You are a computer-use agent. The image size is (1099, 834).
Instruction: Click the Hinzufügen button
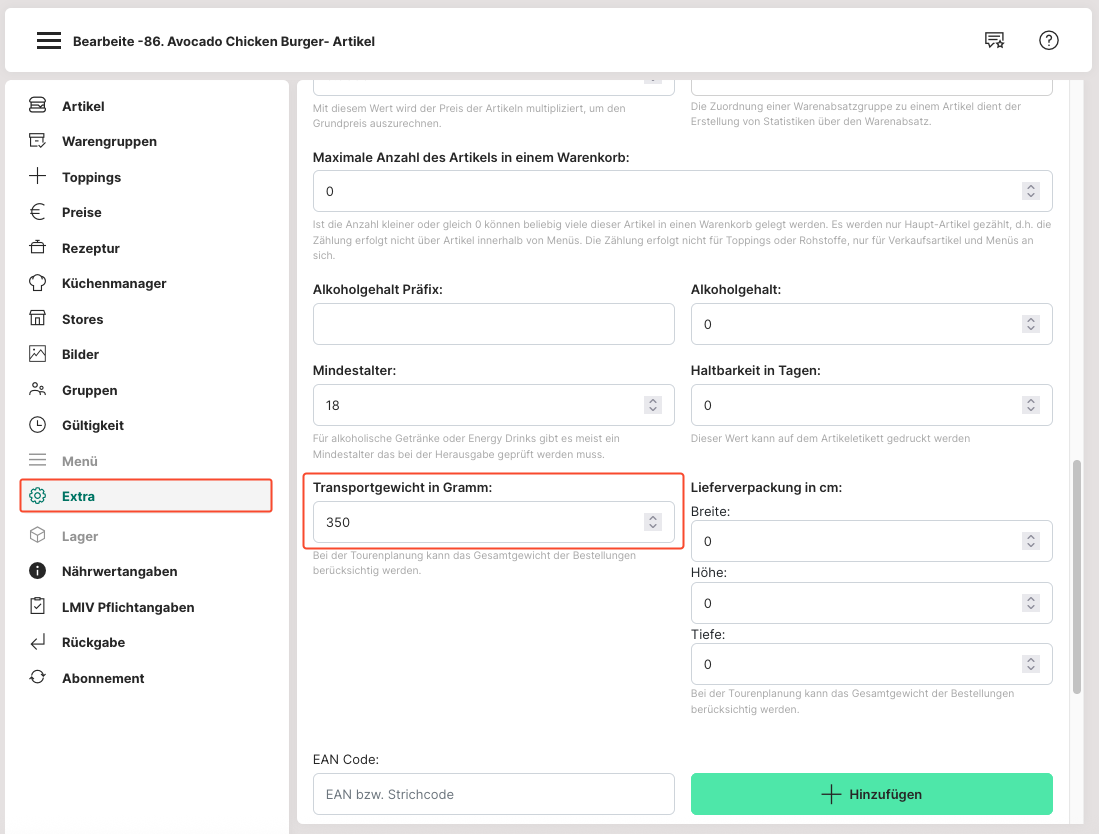[871, 794]
